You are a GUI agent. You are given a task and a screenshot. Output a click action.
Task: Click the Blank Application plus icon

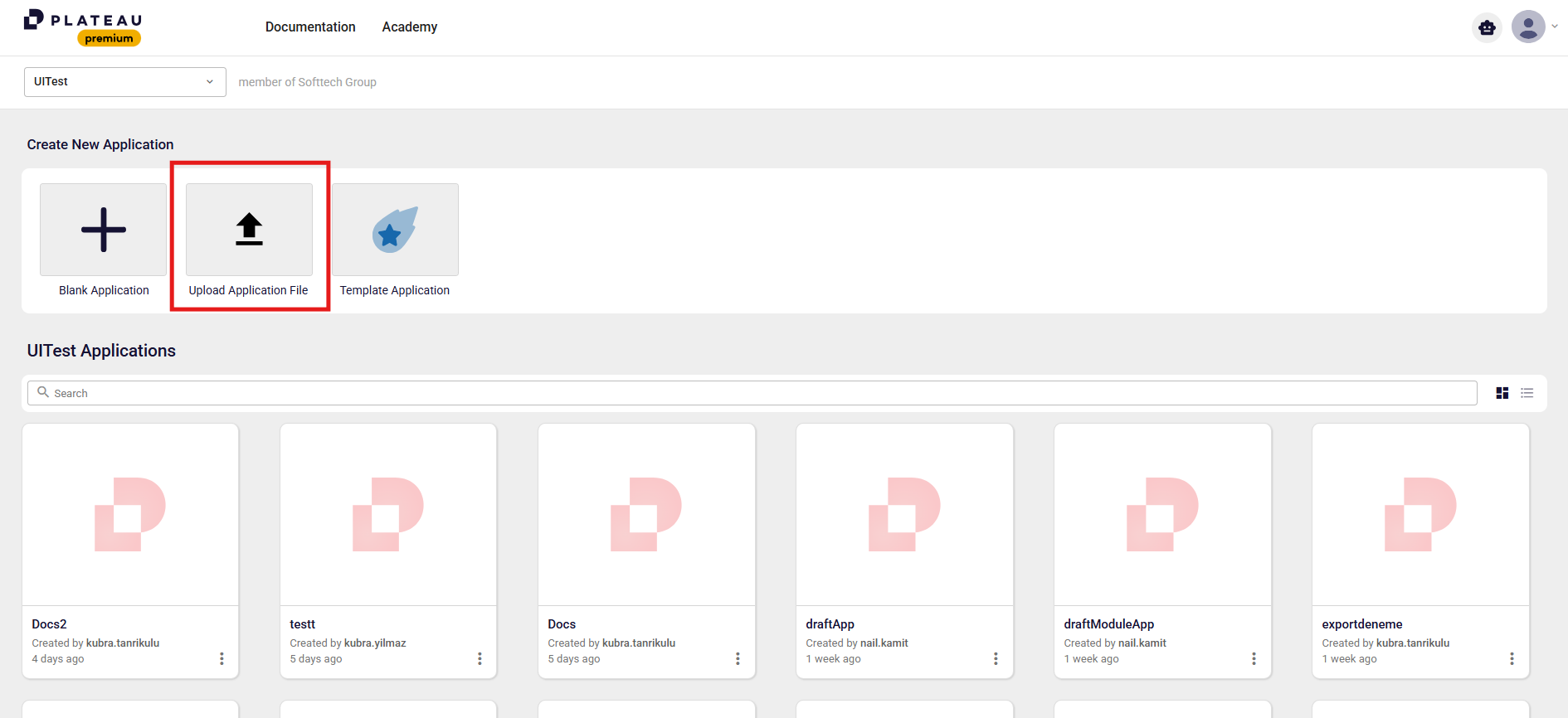[104, 230]
